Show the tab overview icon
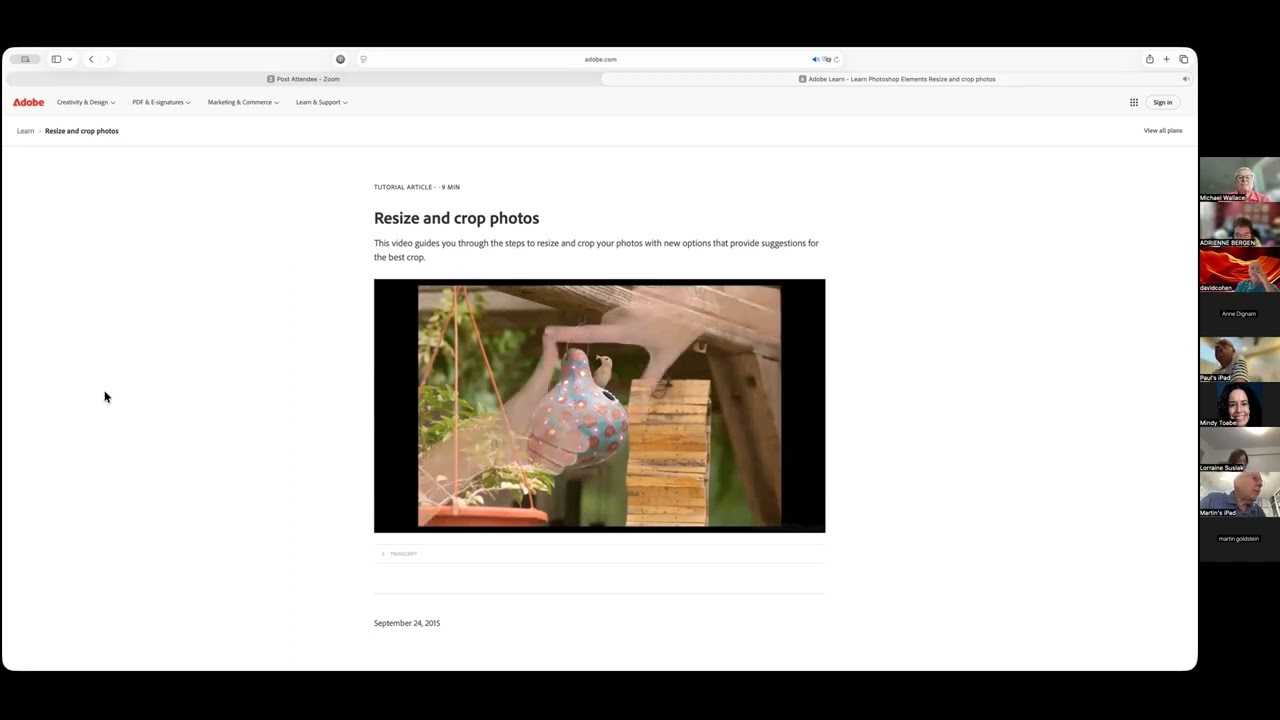 tap(1183, 59)
